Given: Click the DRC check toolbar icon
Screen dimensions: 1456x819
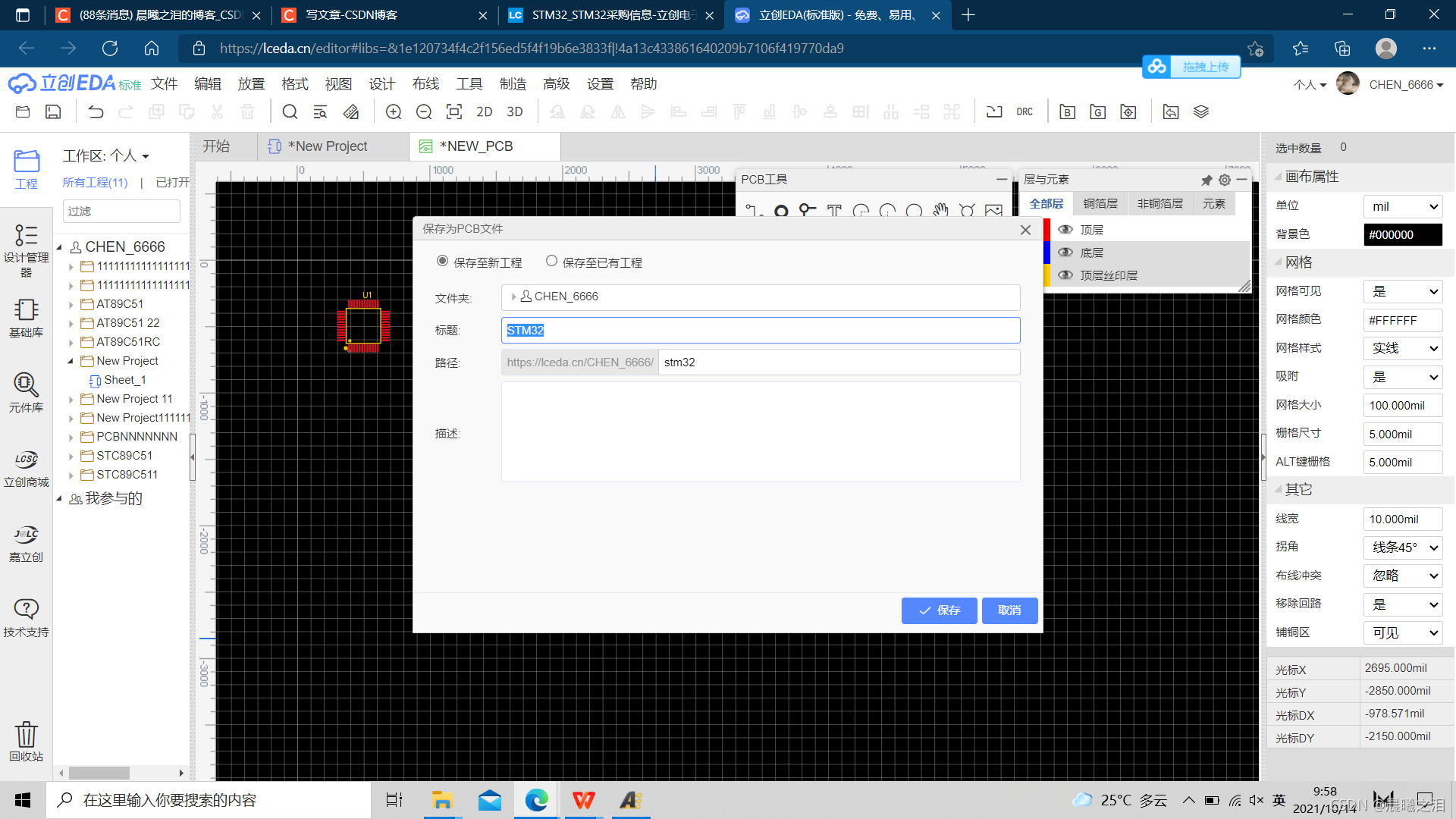Looking at the screenshot, I should pyautogui.click(x=1025, y=112).
